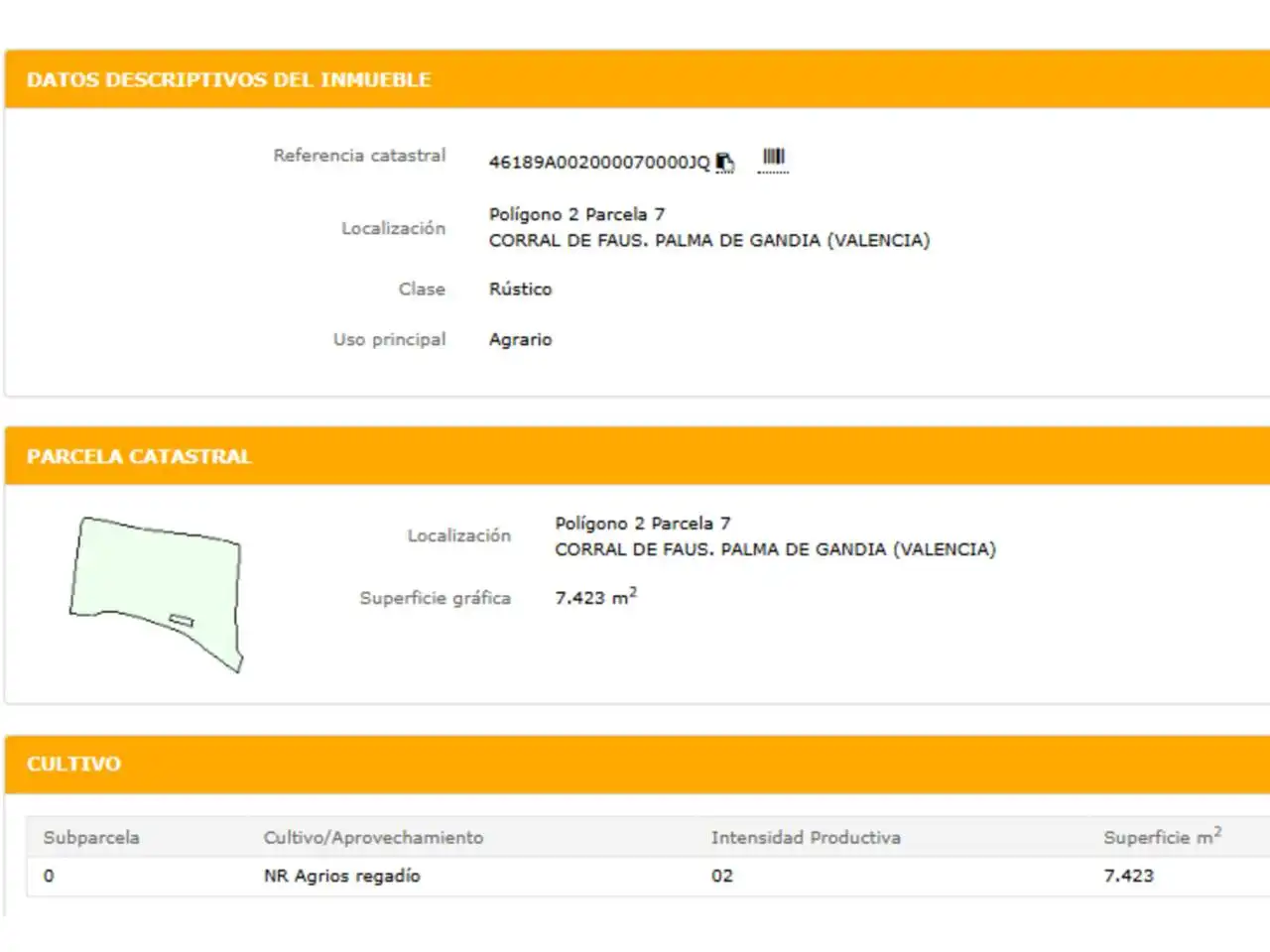Click the 'DATOS DESCRIPTIVOS DEL INMUEBLE' header
Image resolution: width=1270 pixels, height=952 pixels.
tap(228, 80)
